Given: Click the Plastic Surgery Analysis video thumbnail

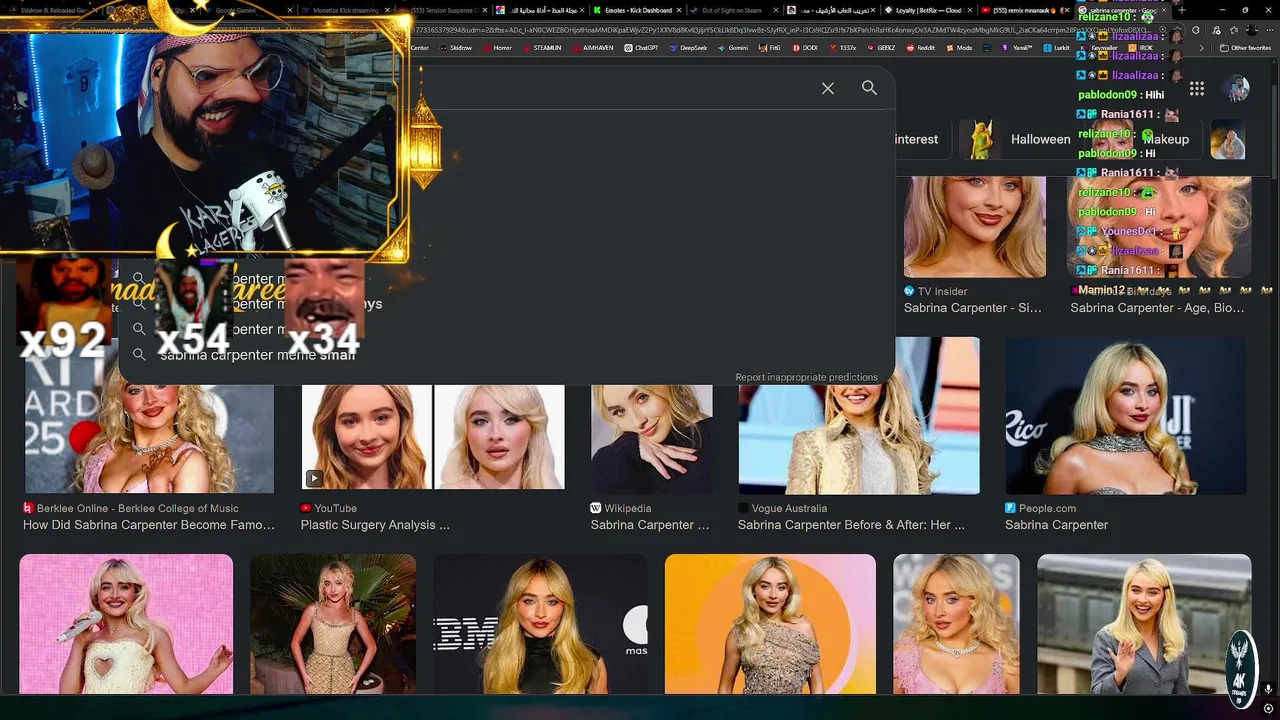Looking at the screenshot, I should pyautogui.click(x=433, y=437).
